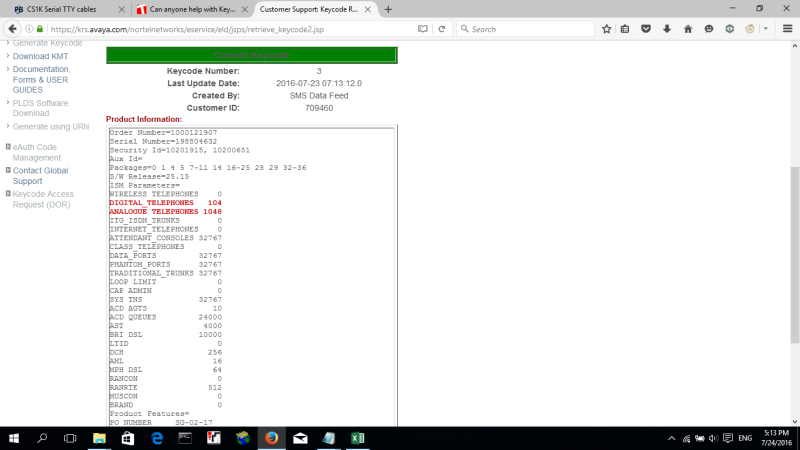Click the green secure padlock icon

(x=40, y=29)
